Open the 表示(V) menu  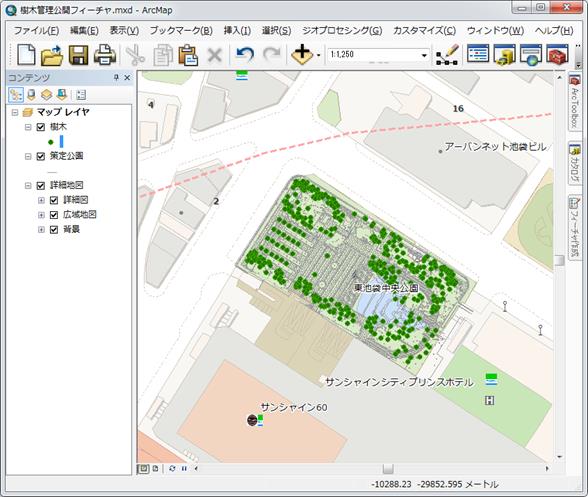tap(124, 30)
